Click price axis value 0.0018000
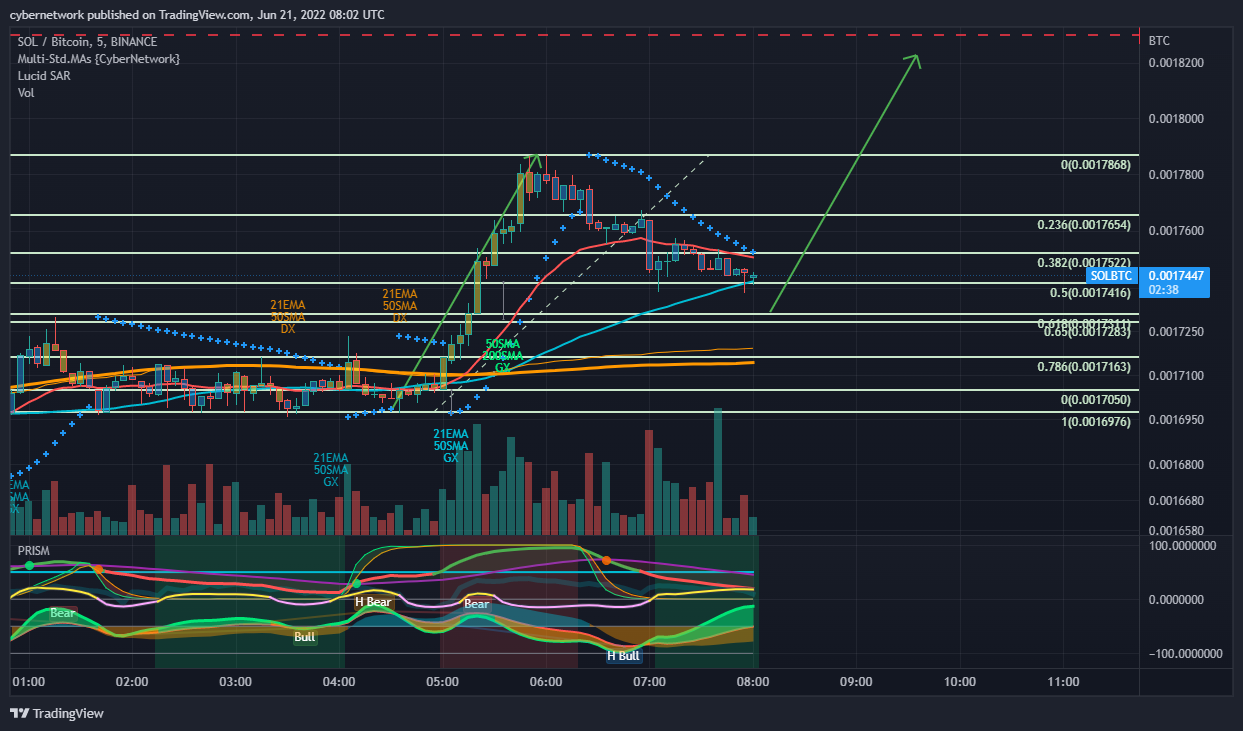This screenshot has width=1243, height=731. point(1176,119)
